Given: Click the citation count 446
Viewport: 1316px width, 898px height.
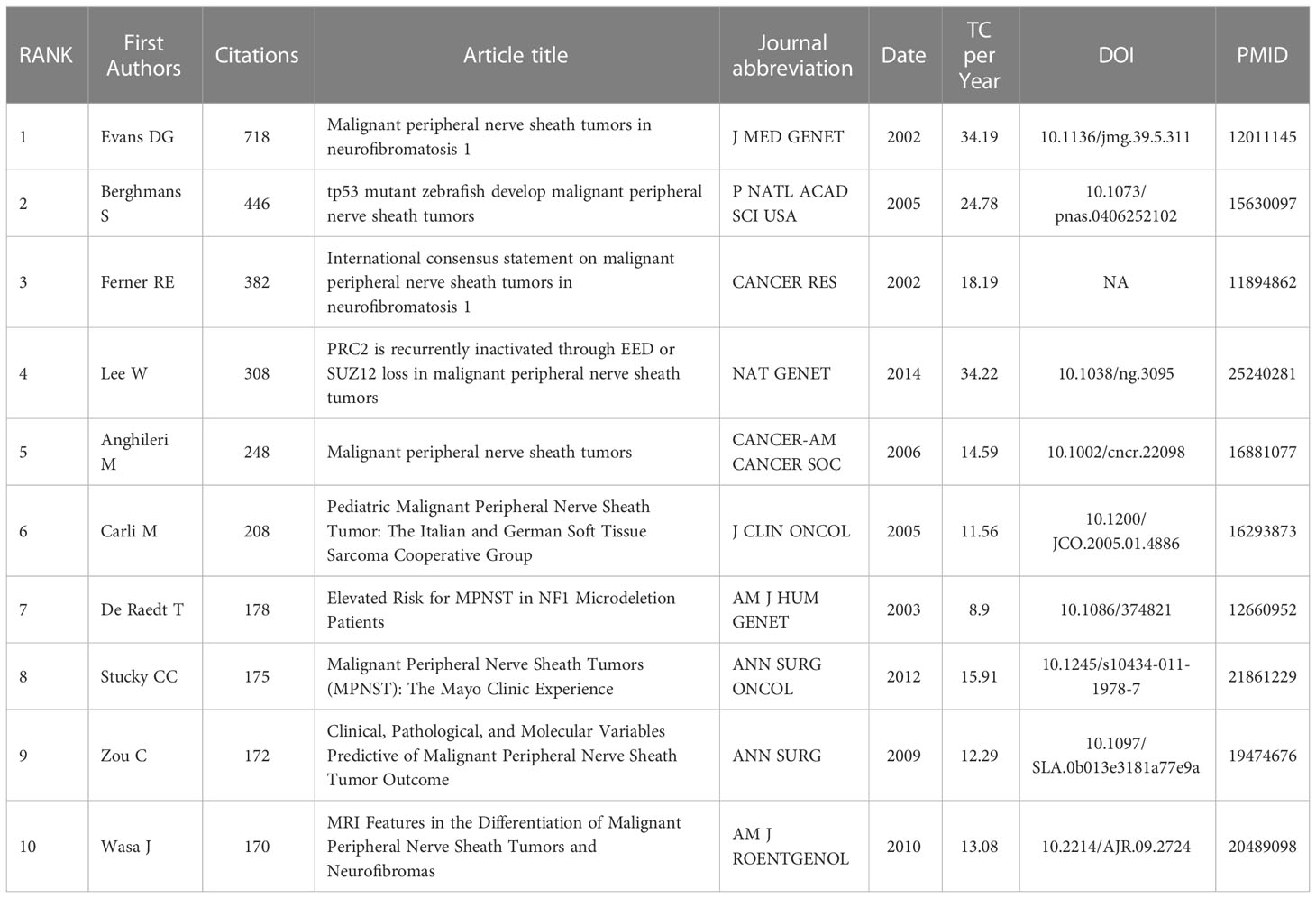Looking at the screenshot, I should (x=257, y=204).
